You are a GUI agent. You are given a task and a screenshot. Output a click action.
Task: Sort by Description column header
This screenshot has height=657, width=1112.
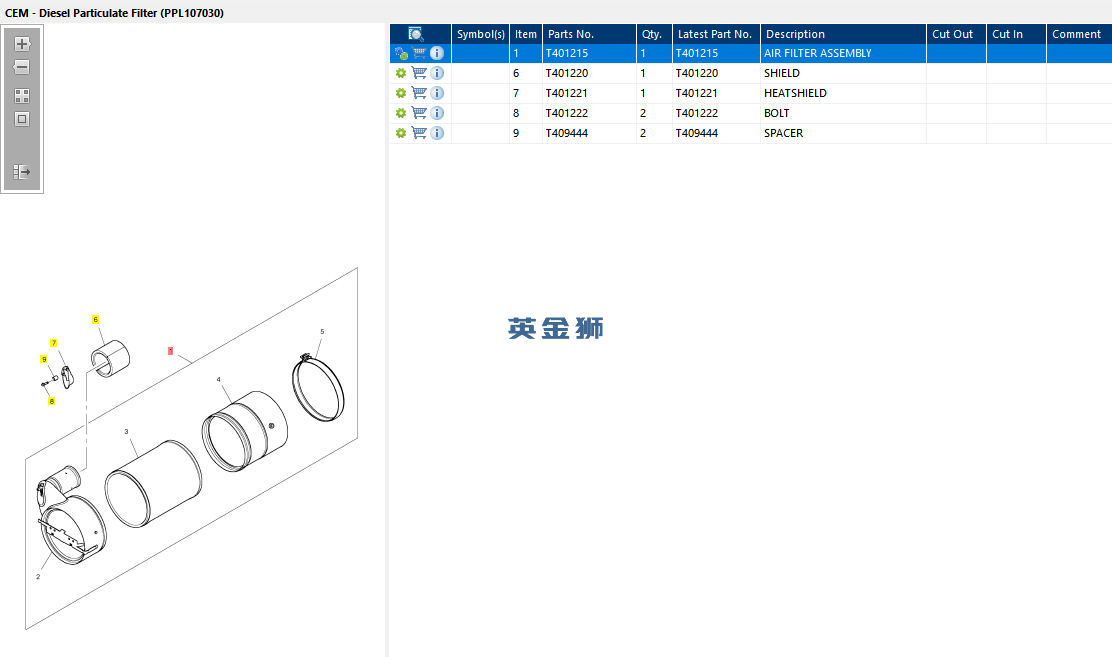[843, 34]
